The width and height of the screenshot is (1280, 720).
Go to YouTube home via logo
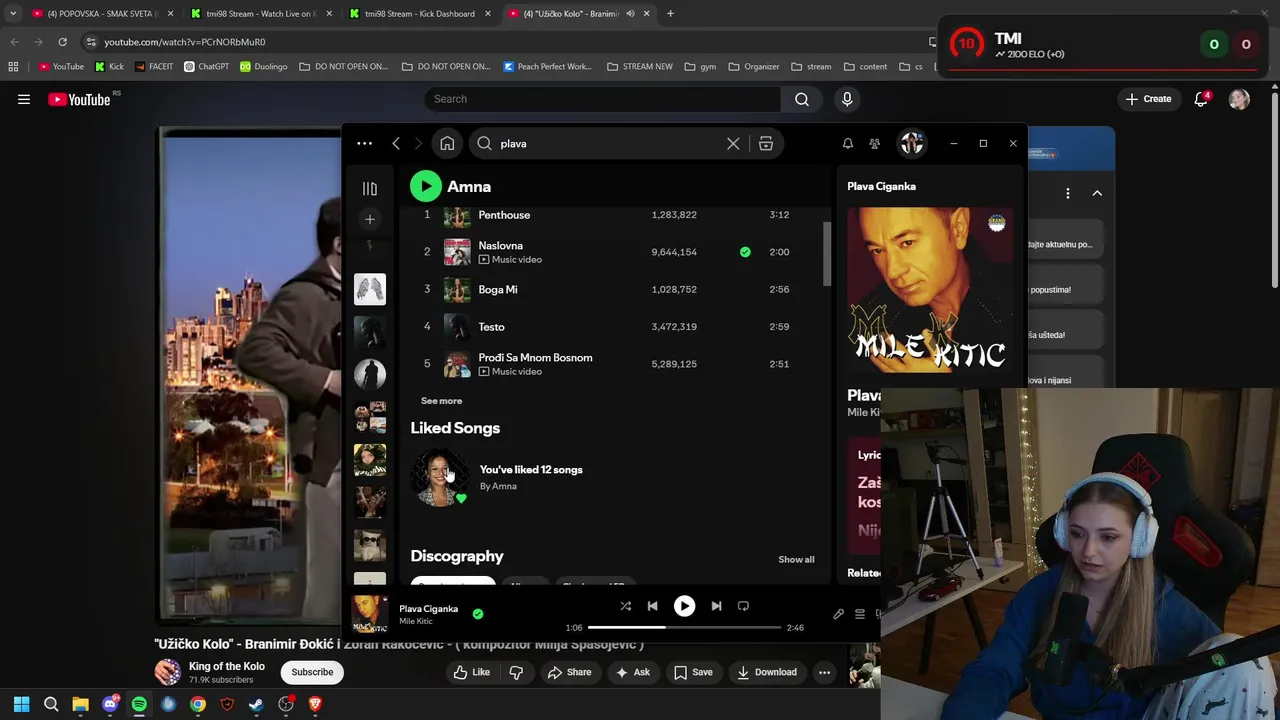tap(79, 99)
